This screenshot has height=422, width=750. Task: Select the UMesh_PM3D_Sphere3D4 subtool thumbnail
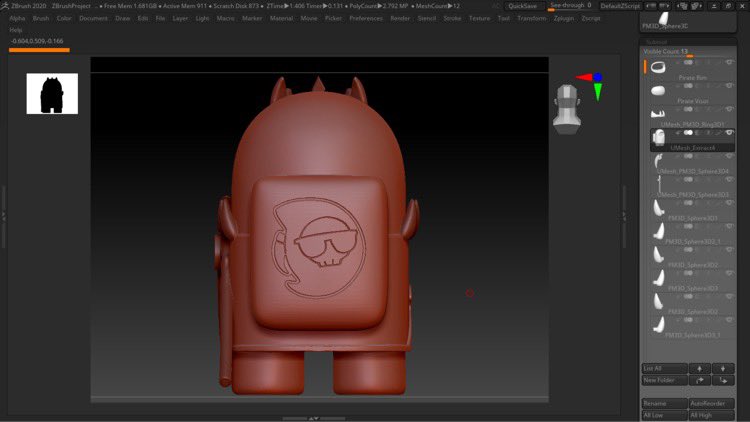tap(658, 161)
